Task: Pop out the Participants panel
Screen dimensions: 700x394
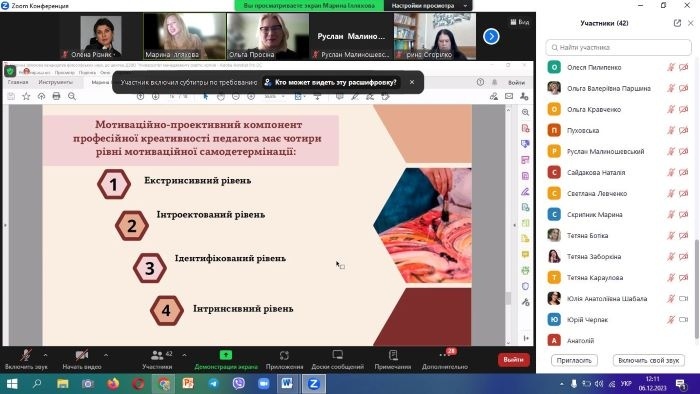Action: point(677,23)
